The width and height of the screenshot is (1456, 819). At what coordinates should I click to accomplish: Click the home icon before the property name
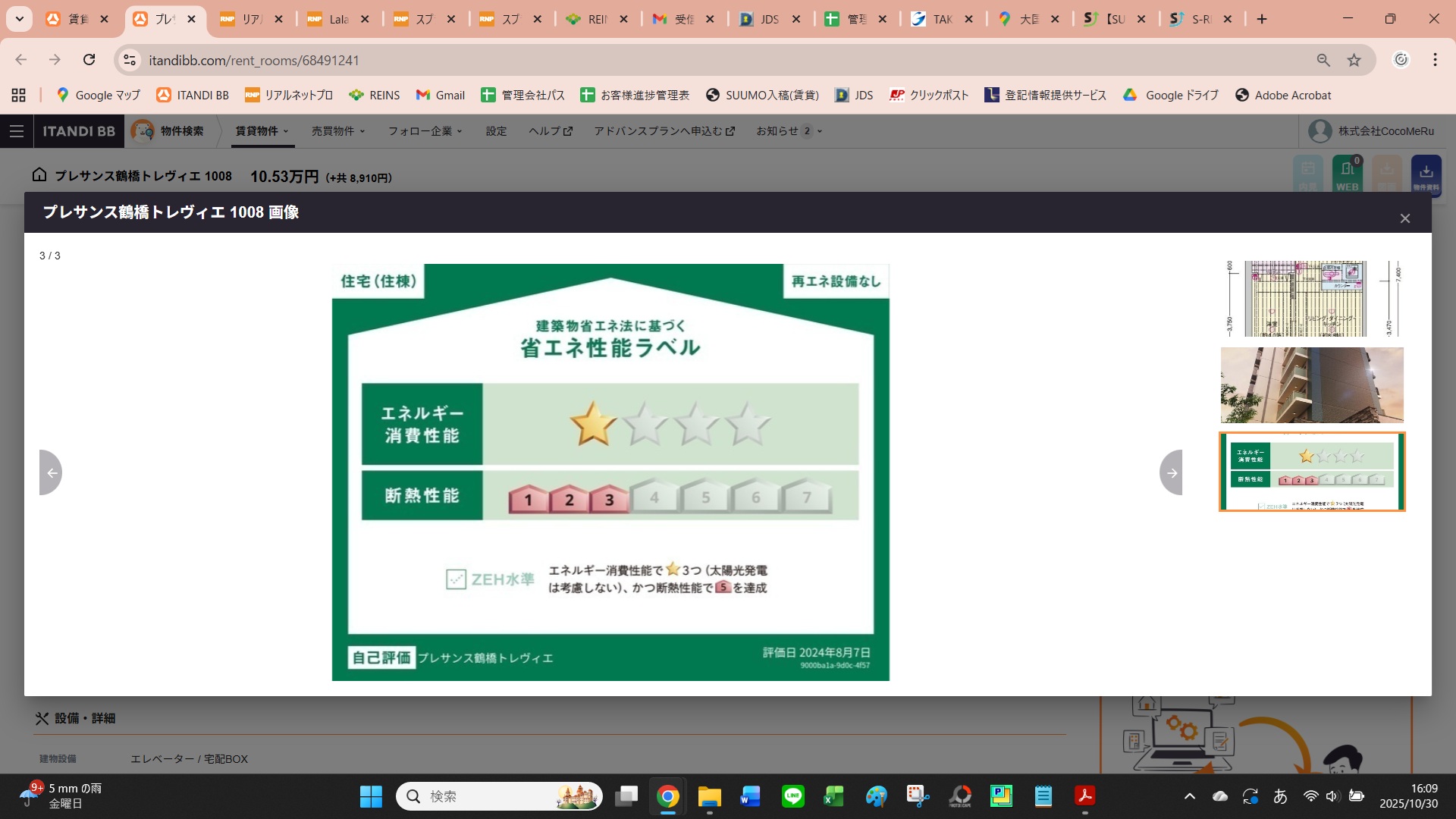point(39,174)
